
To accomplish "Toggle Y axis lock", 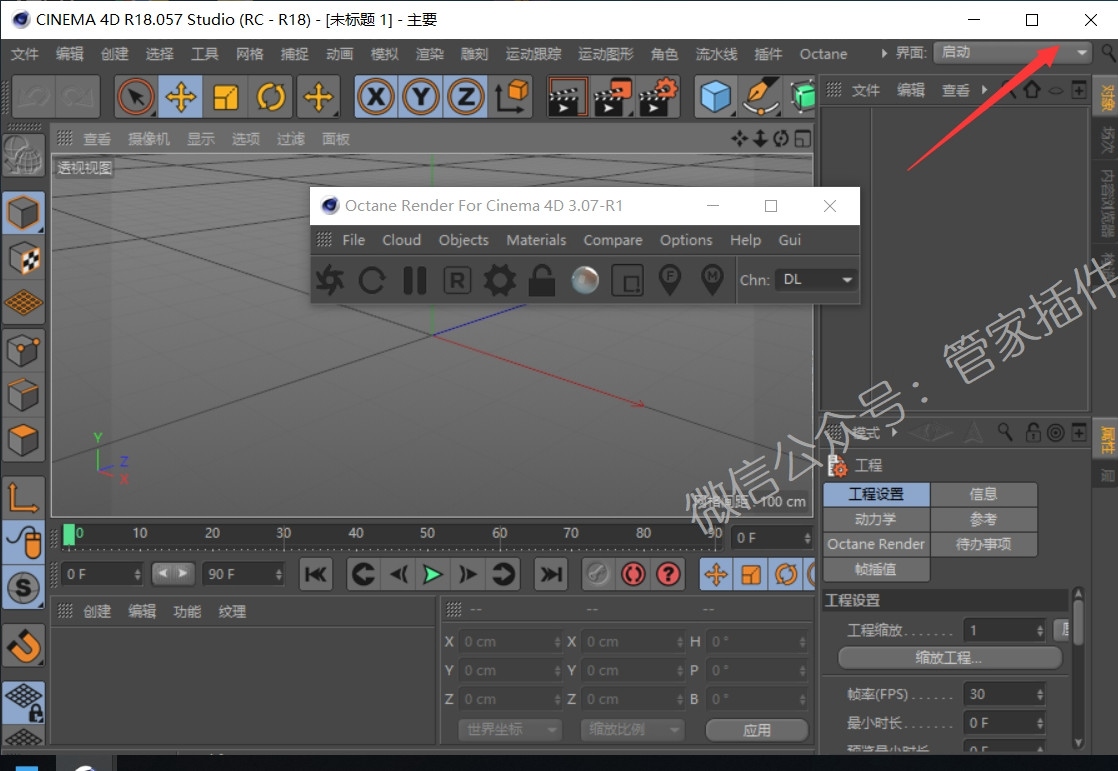I will 421,96.
